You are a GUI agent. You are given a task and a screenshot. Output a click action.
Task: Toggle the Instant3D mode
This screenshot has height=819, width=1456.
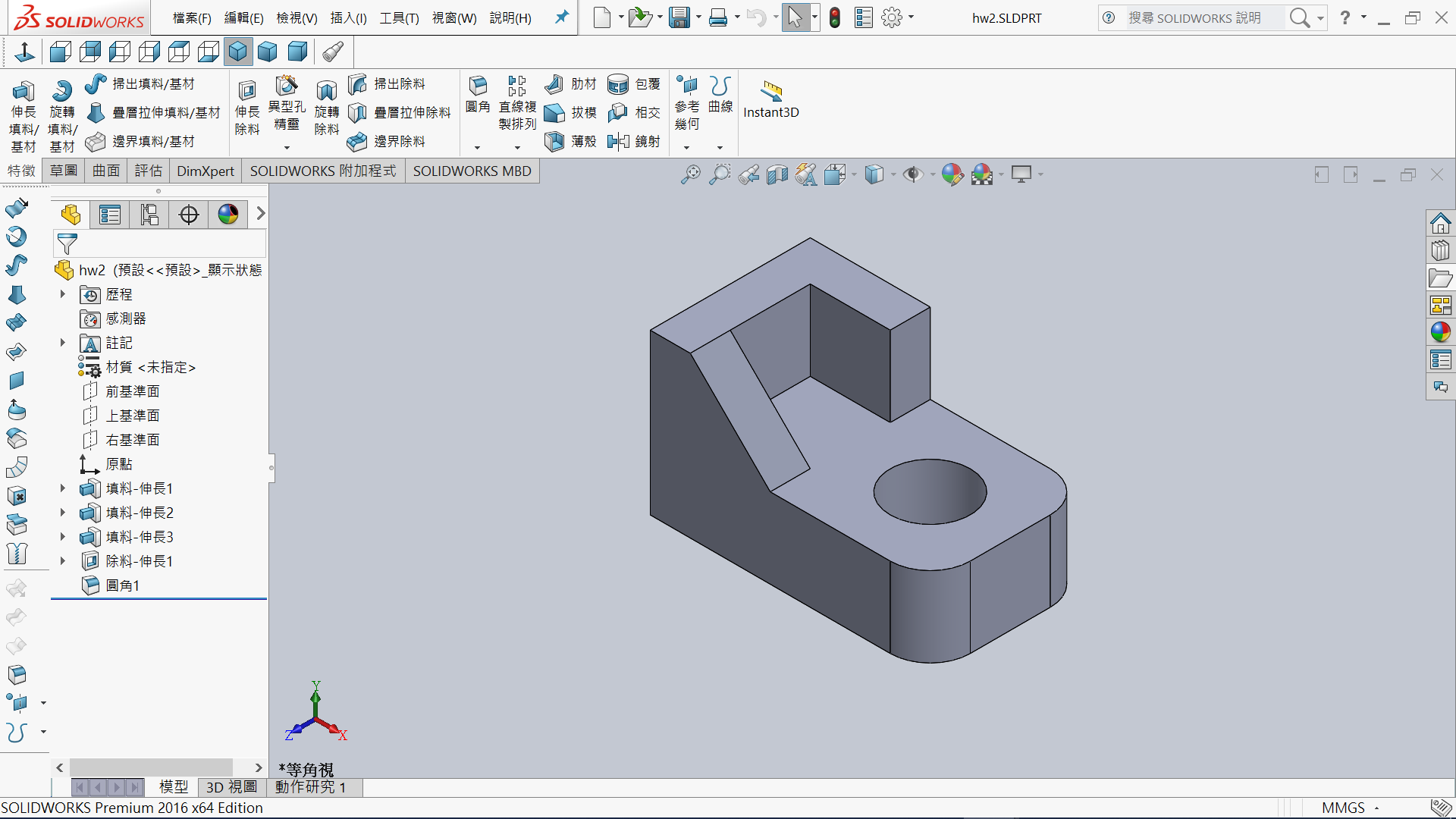click(x=770, y=93)
